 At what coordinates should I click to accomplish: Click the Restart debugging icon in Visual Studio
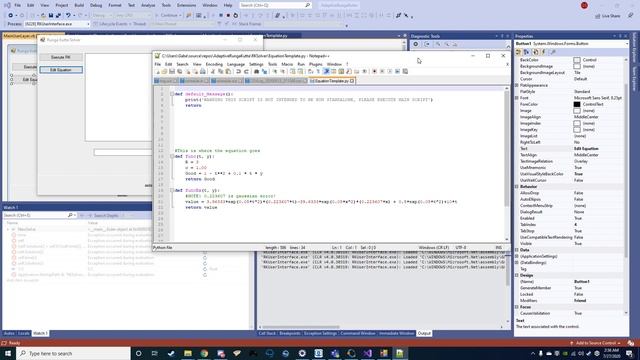[x=236, y=16]
